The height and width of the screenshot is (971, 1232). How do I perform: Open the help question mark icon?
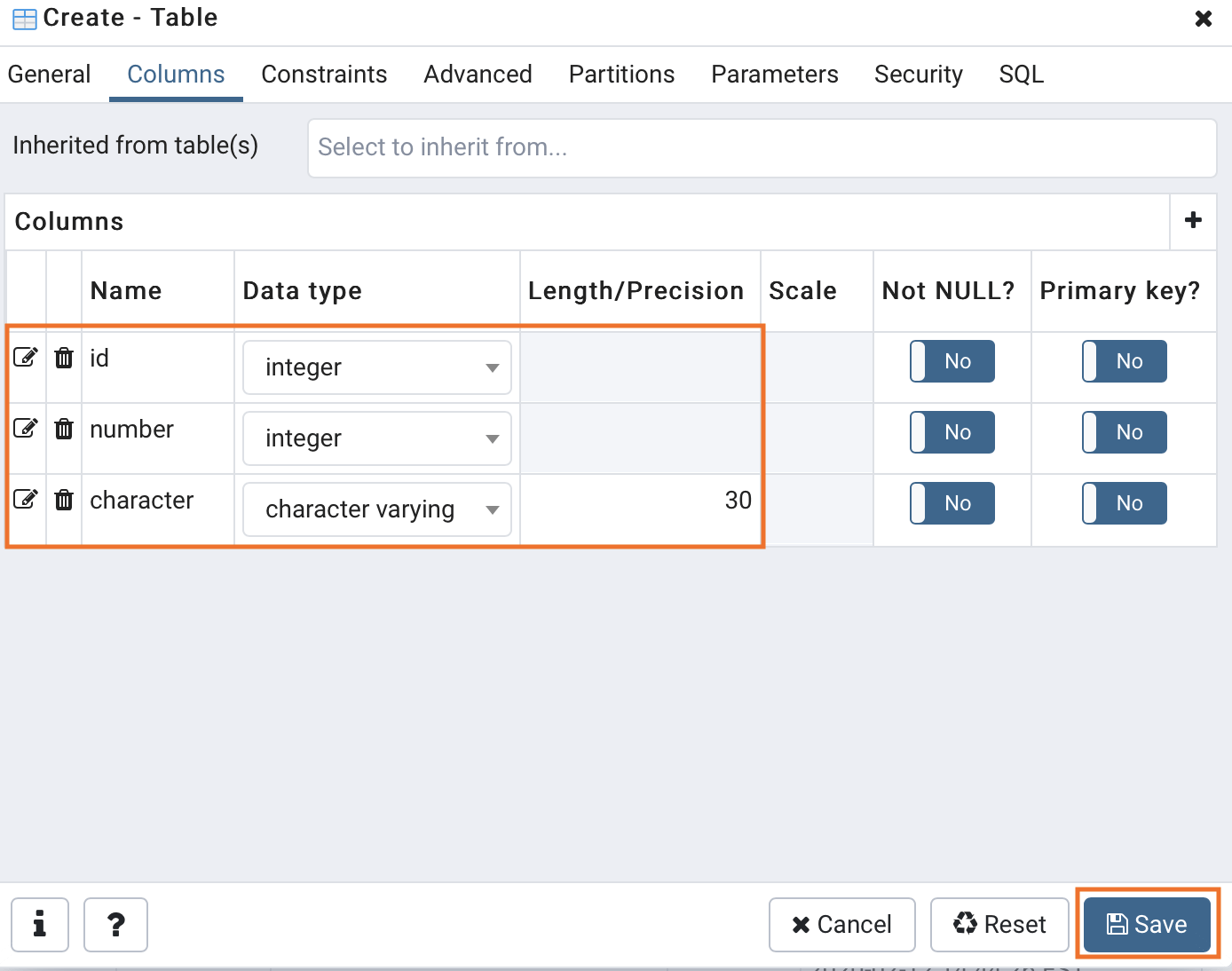(115, 924)
